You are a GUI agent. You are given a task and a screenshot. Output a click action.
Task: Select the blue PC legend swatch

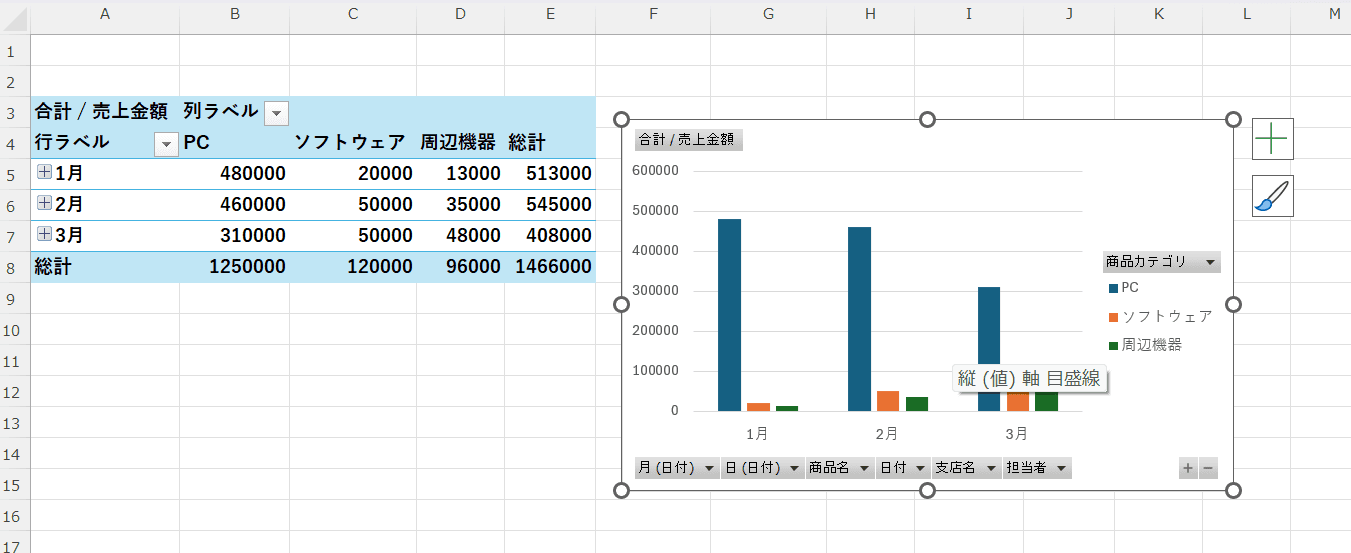tap(1113, 288)
